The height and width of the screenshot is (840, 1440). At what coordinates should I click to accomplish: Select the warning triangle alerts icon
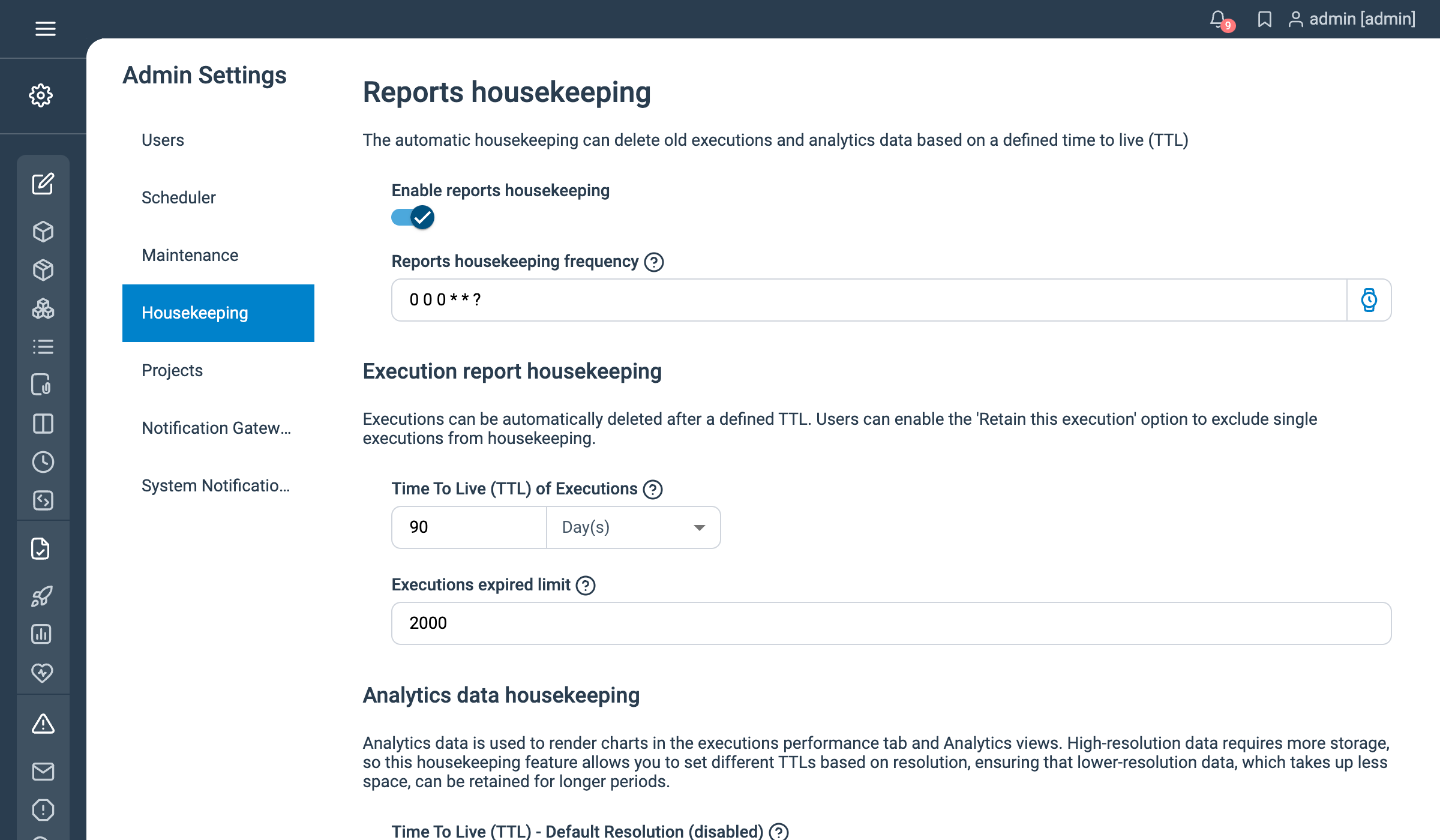43,725
